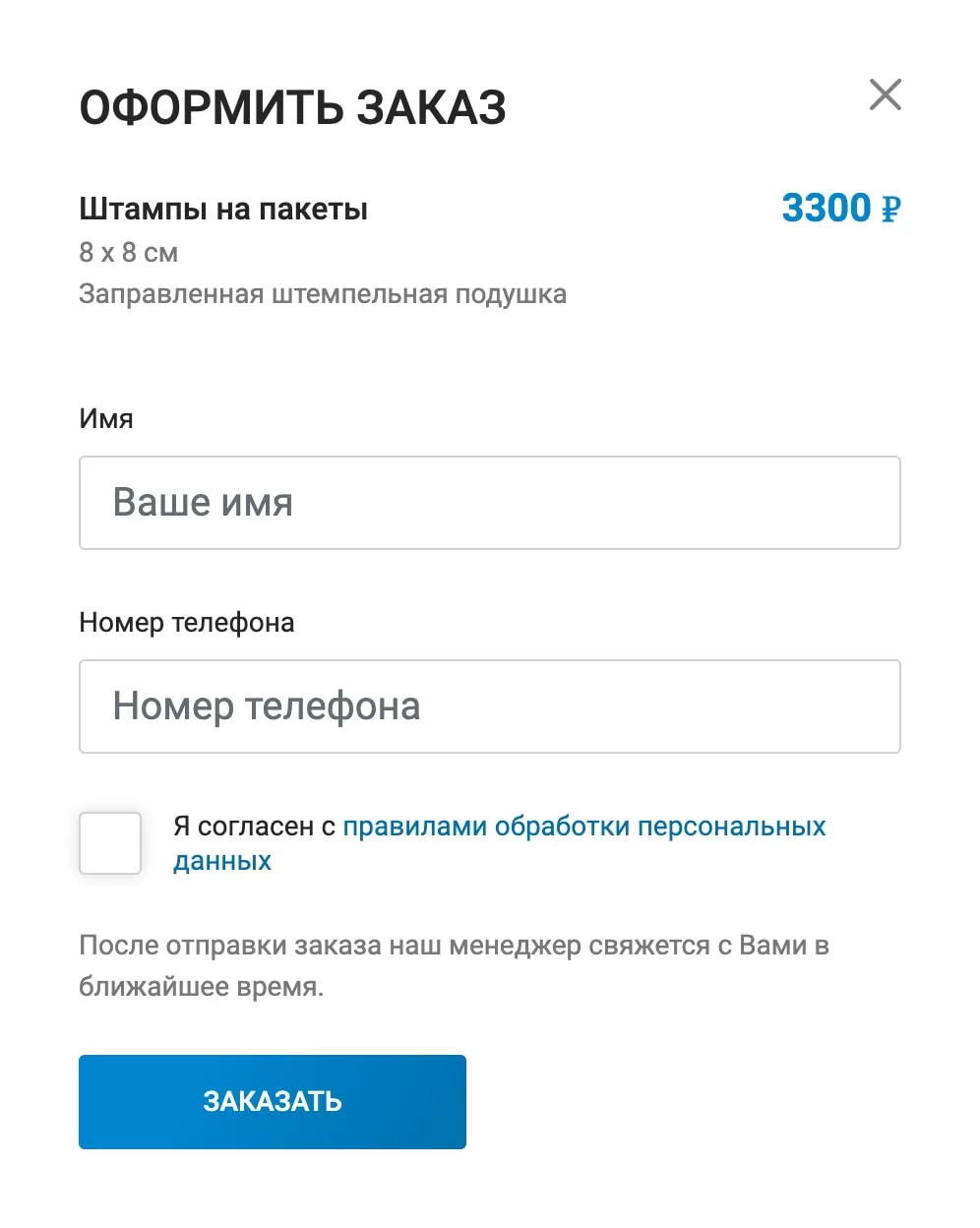The height and width of the screenshot is (1228, 980).
Task: Close the order form dialog
Action: point(886,95)
